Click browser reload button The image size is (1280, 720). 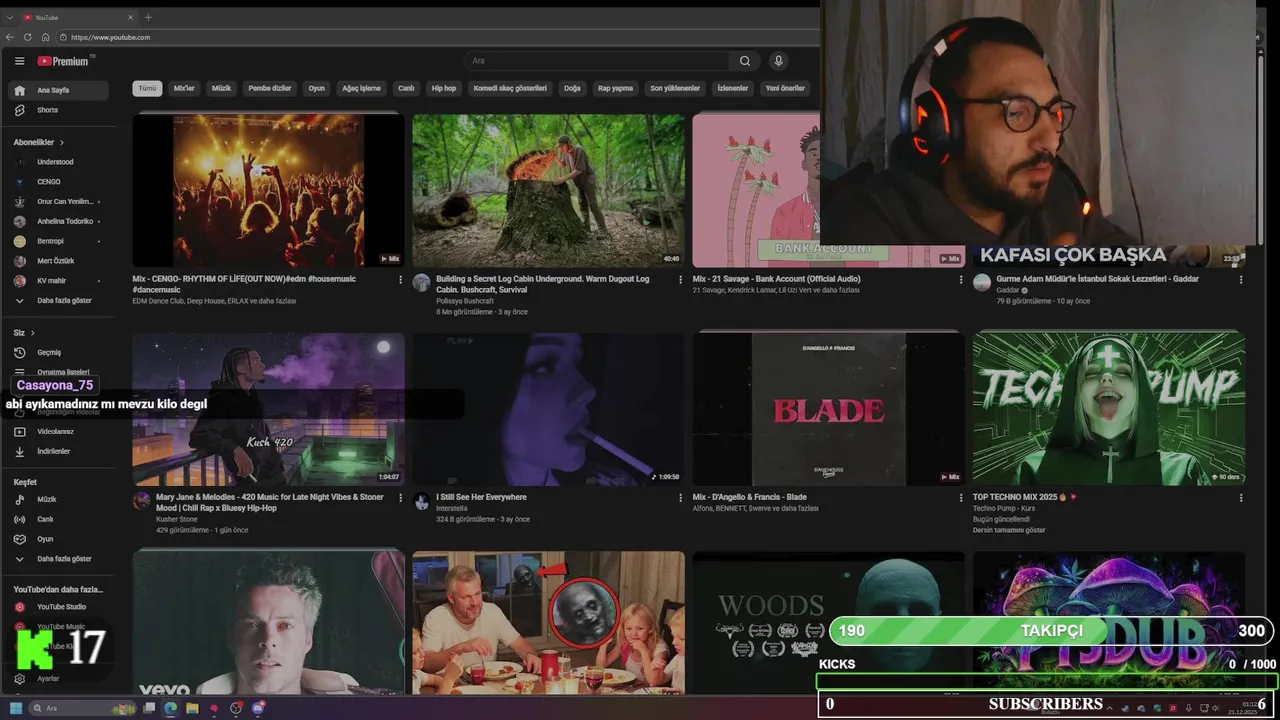(27, 37)
